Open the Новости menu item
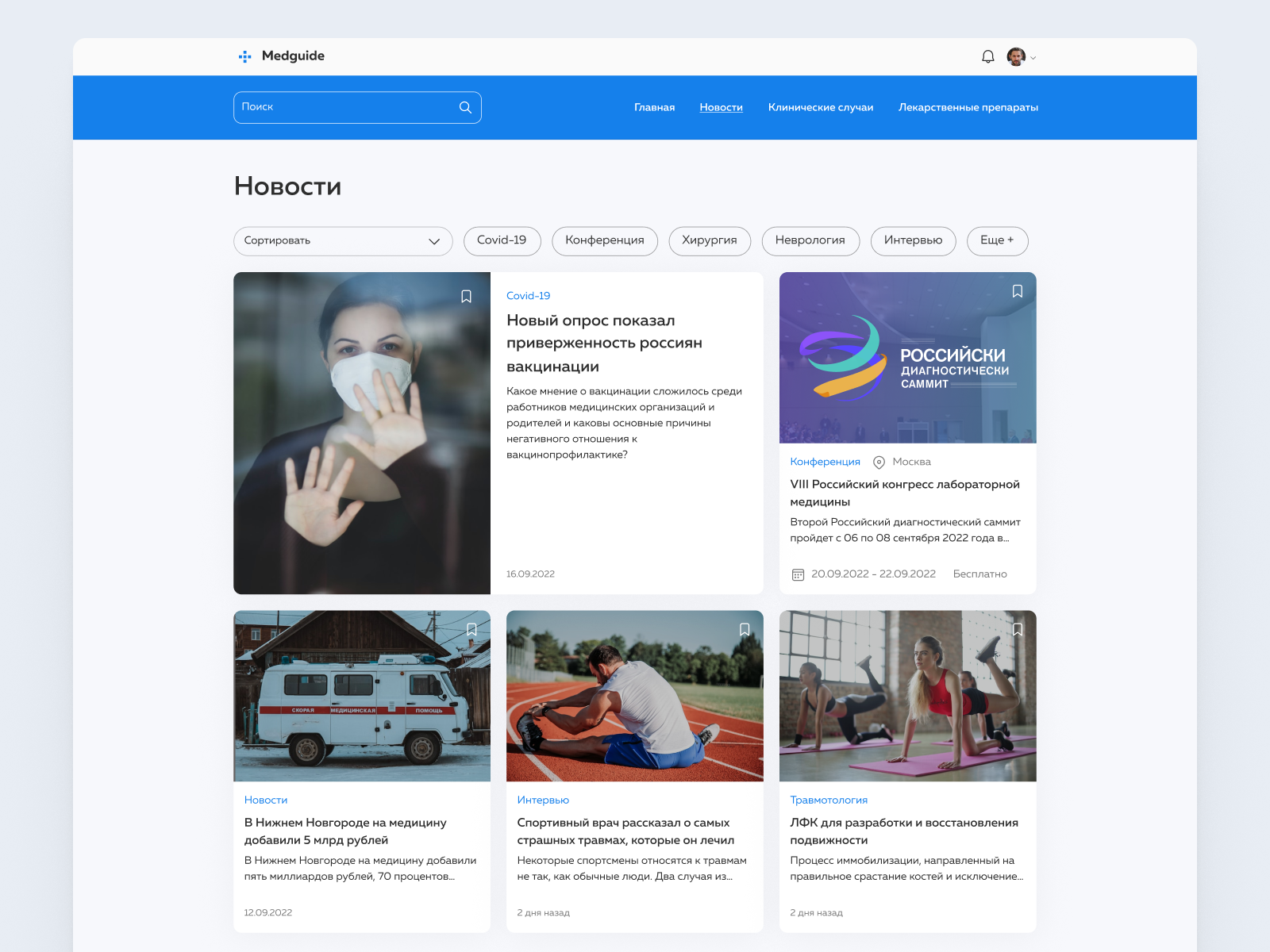This screenshot has width=1270, height=952. click(721, 107)
